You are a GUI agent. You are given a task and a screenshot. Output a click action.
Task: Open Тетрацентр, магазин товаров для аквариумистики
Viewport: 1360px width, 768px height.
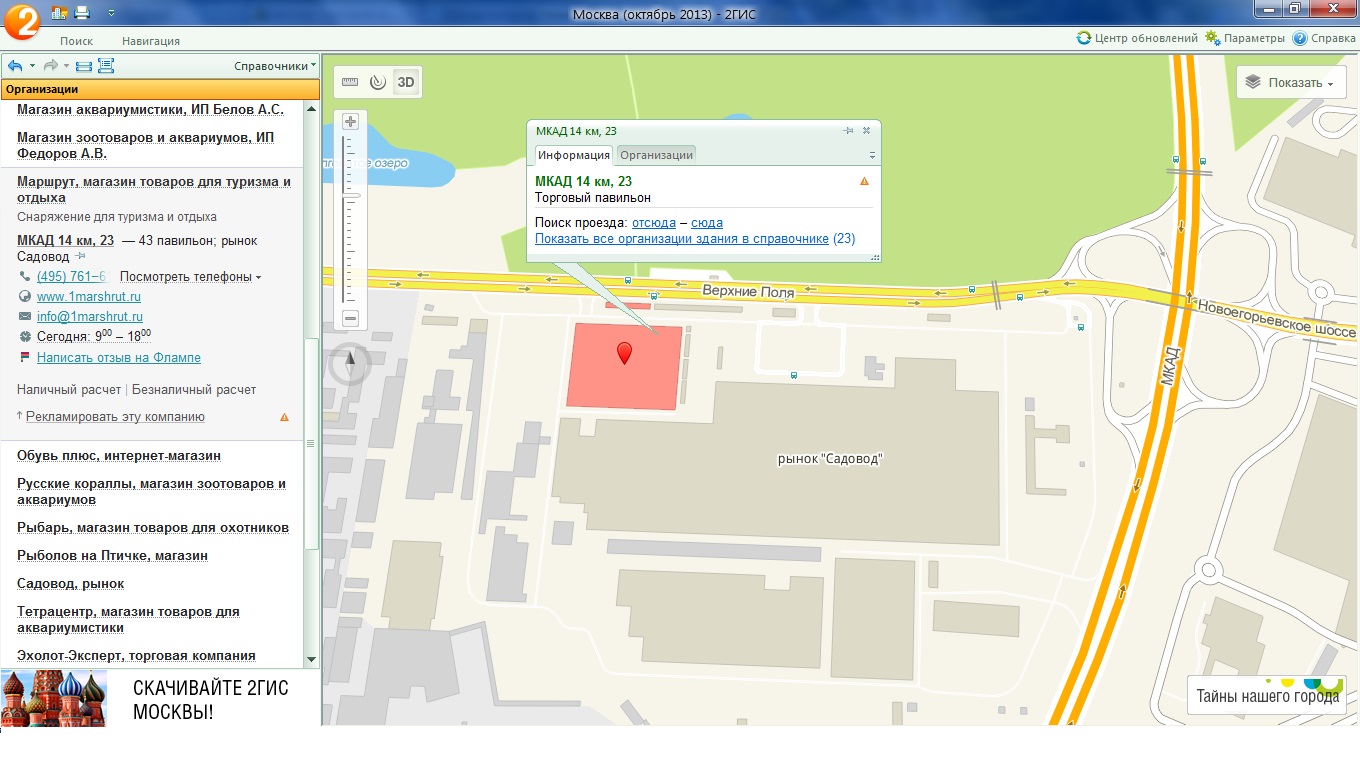(x=128, y=619)
